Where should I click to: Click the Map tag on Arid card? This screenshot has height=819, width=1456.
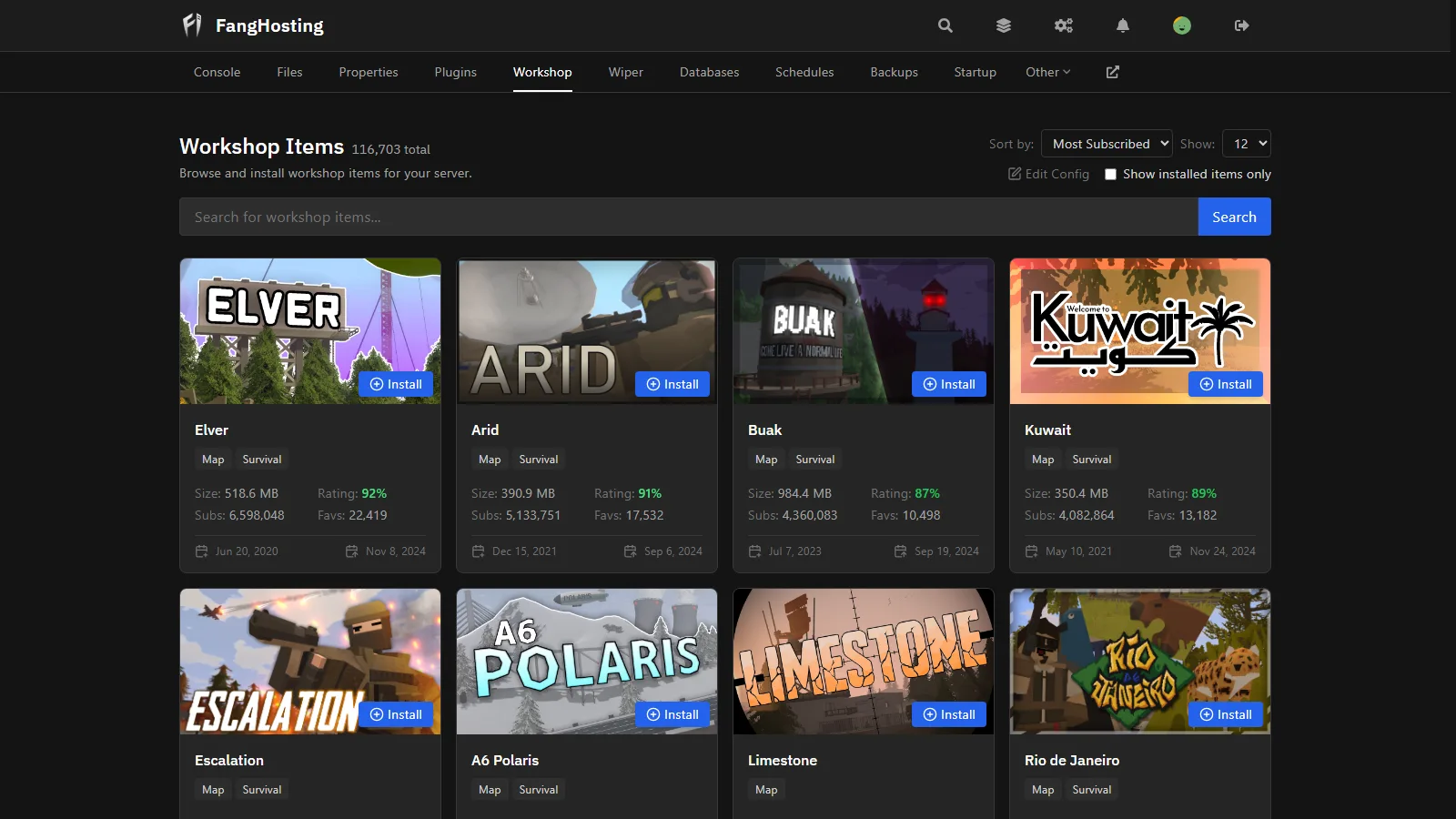point(490,460)
